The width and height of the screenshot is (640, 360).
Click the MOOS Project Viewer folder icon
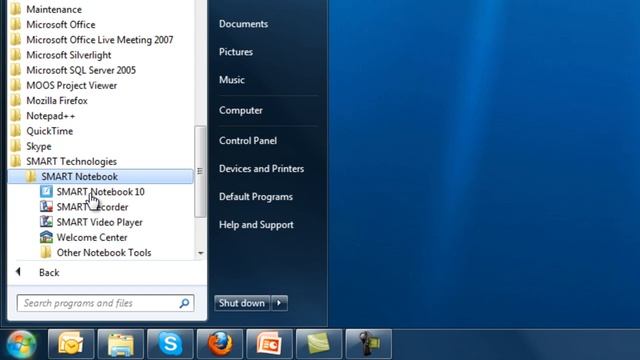pos(16,85)
